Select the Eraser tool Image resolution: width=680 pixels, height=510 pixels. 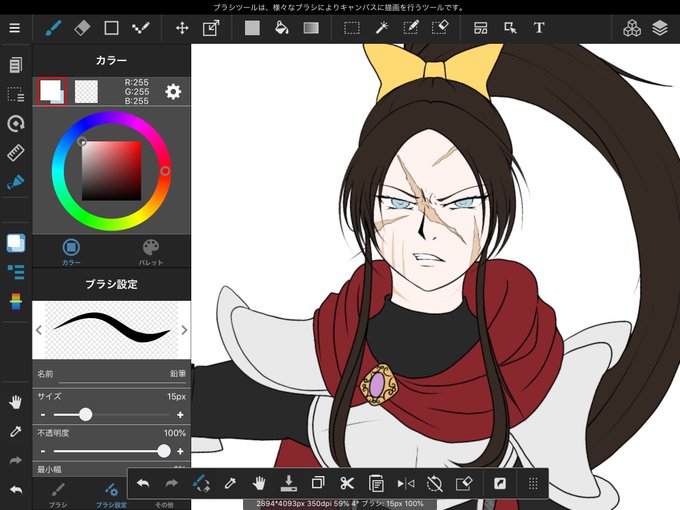pos(82,28)
